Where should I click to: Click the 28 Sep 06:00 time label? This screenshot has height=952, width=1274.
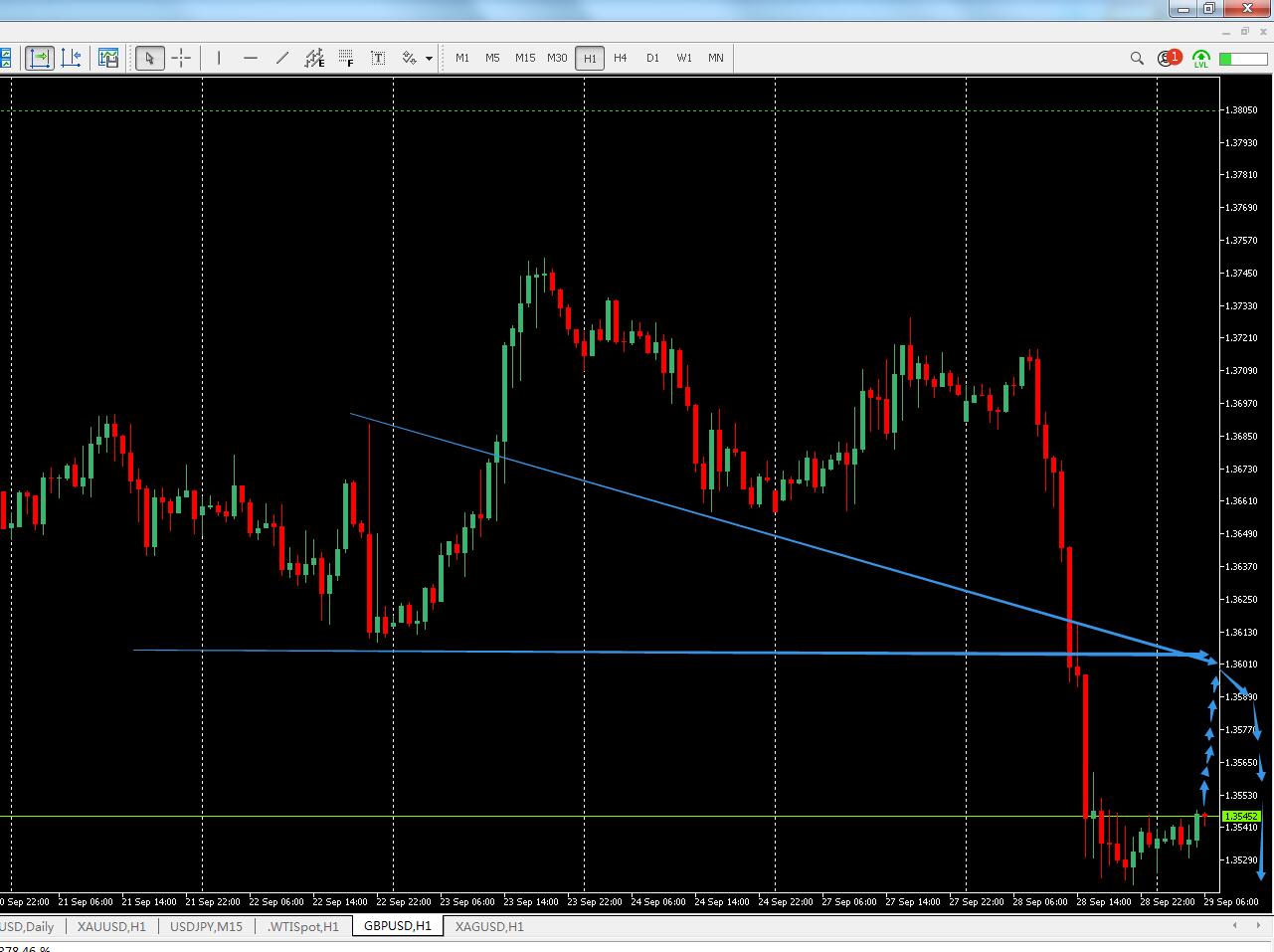pos(1040,902)
